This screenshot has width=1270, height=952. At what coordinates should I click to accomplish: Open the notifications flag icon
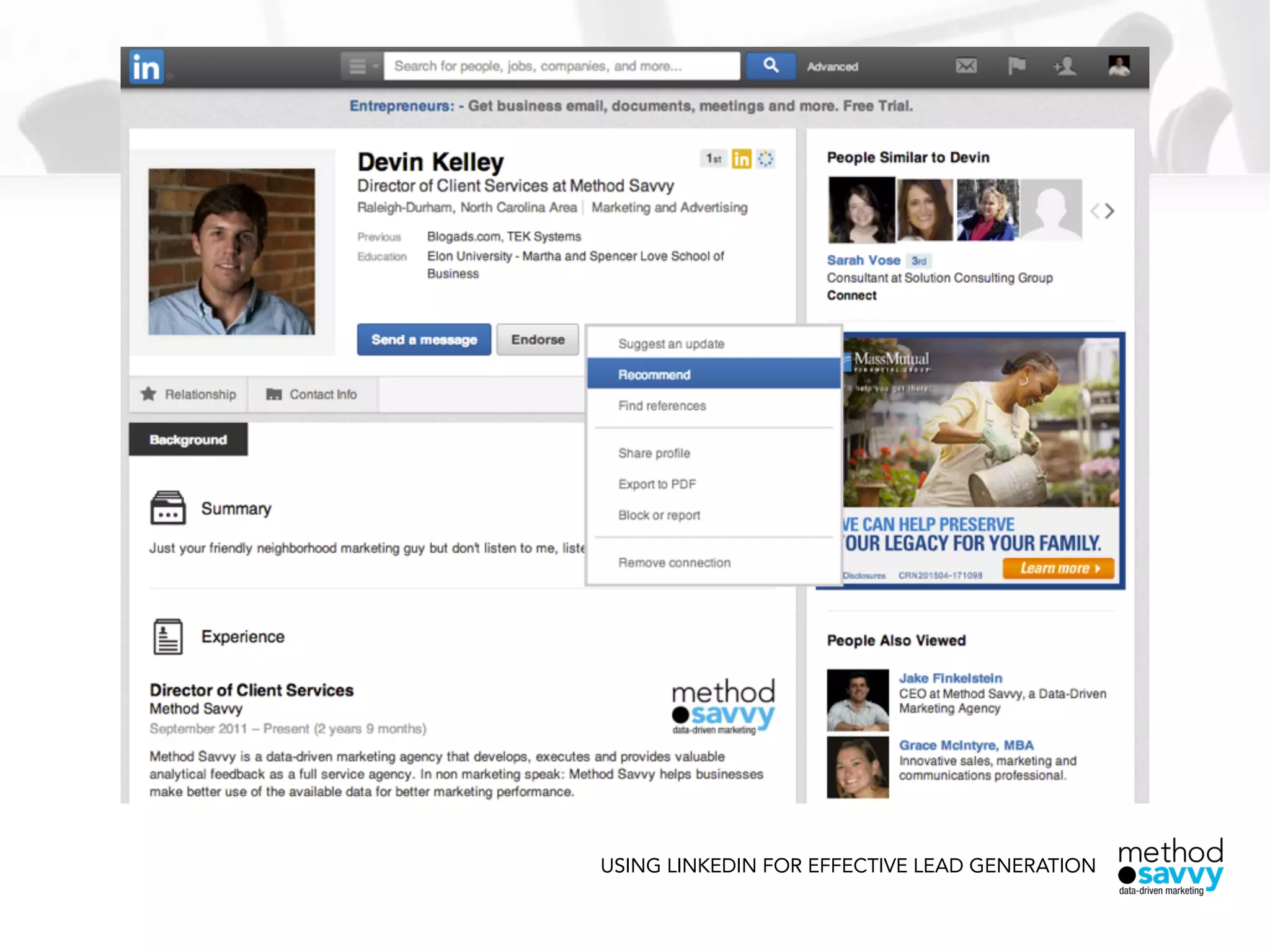click(1016, 66)
